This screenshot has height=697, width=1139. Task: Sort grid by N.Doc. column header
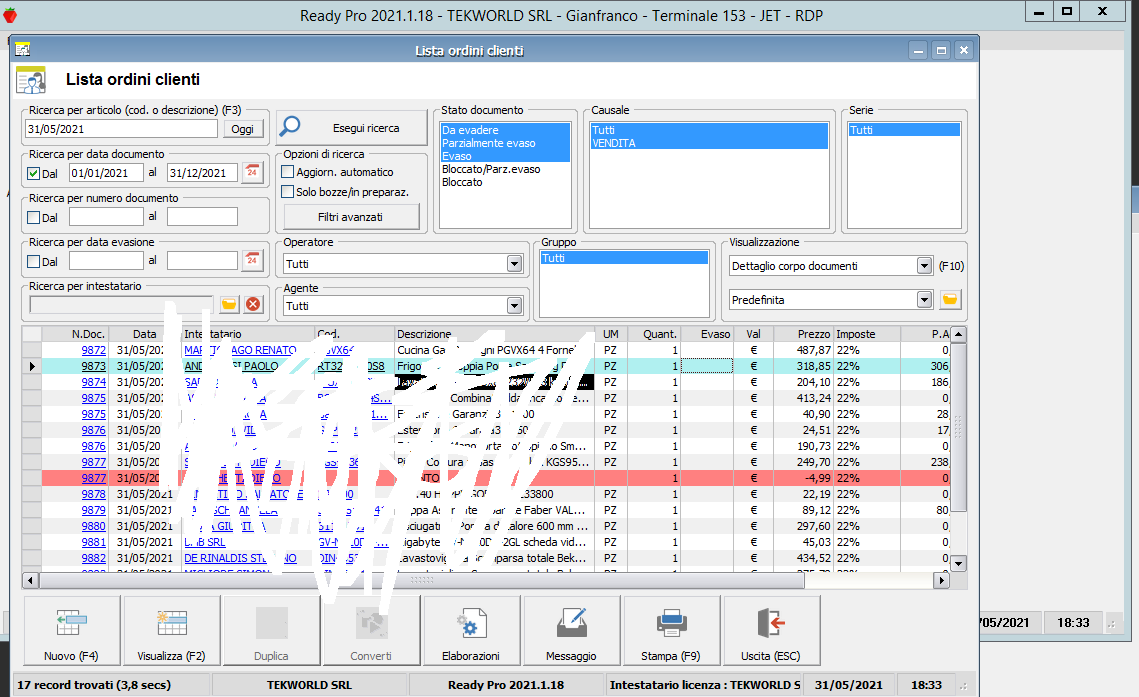point(75,334)
